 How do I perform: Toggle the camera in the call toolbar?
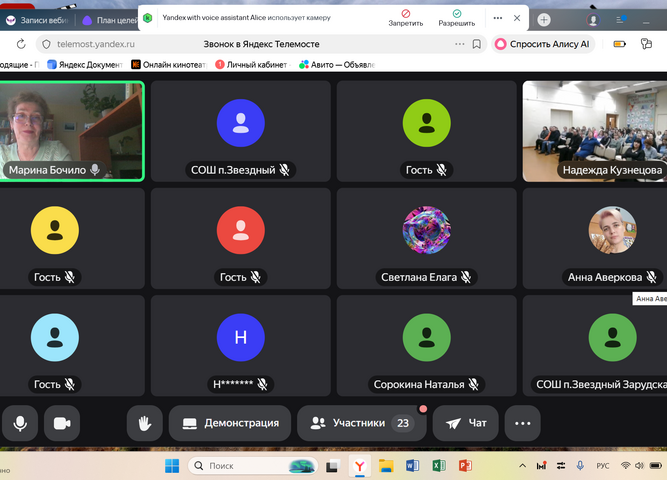pyautogui.click(x=62, y=423)
